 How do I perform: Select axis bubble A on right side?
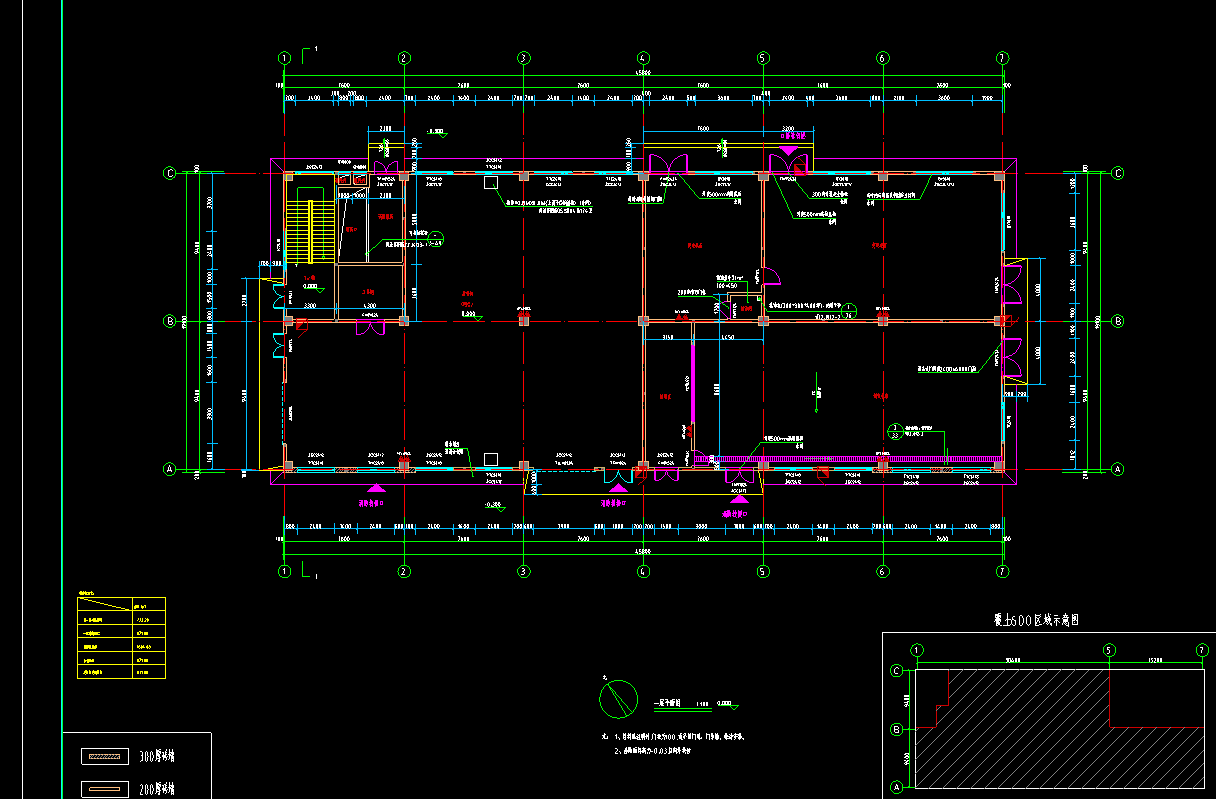(1117, 468)
